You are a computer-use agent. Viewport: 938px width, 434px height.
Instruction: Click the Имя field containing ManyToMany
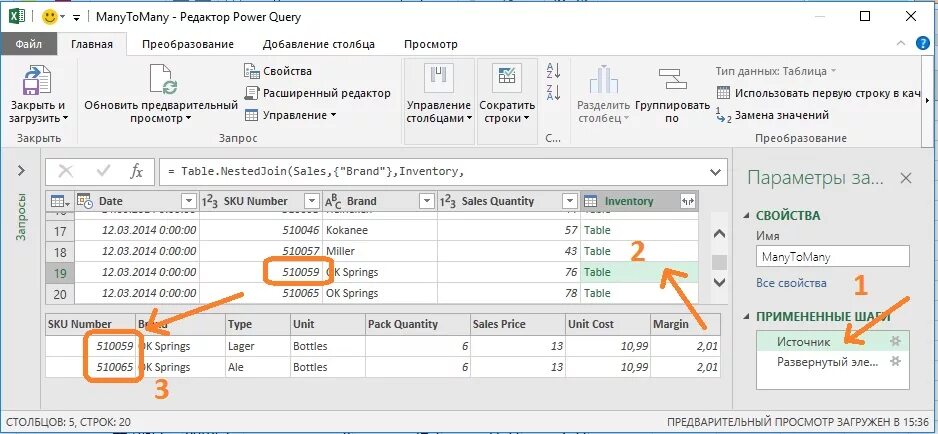[x=833, y=257]
